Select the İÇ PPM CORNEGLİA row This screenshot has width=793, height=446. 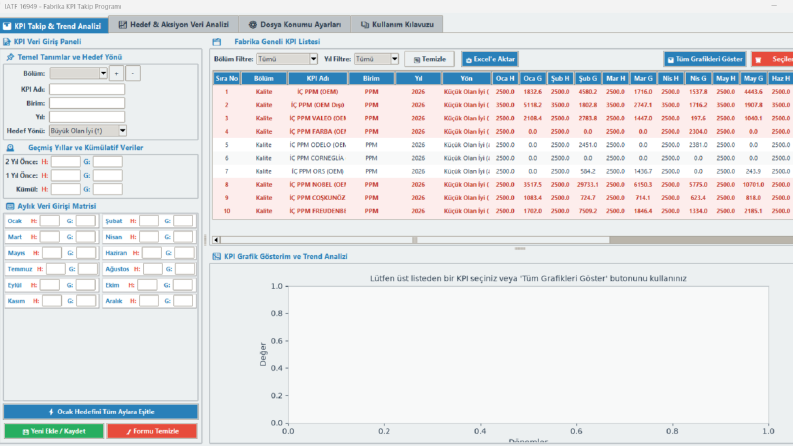click(x=503, y=158)
